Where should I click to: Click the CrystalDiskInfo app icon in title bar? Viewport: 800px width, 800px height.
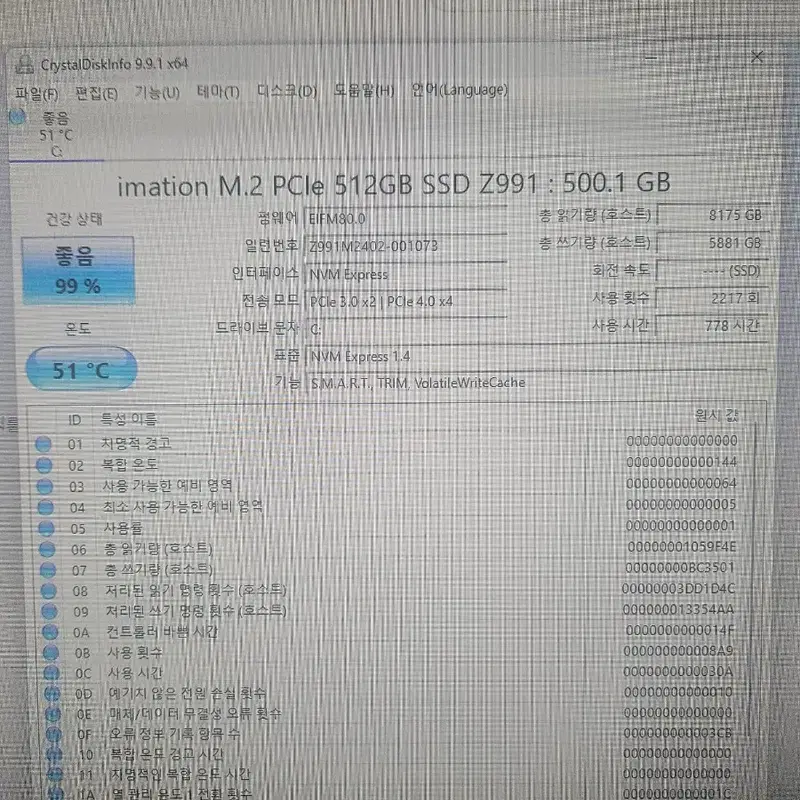pos(23,65)
